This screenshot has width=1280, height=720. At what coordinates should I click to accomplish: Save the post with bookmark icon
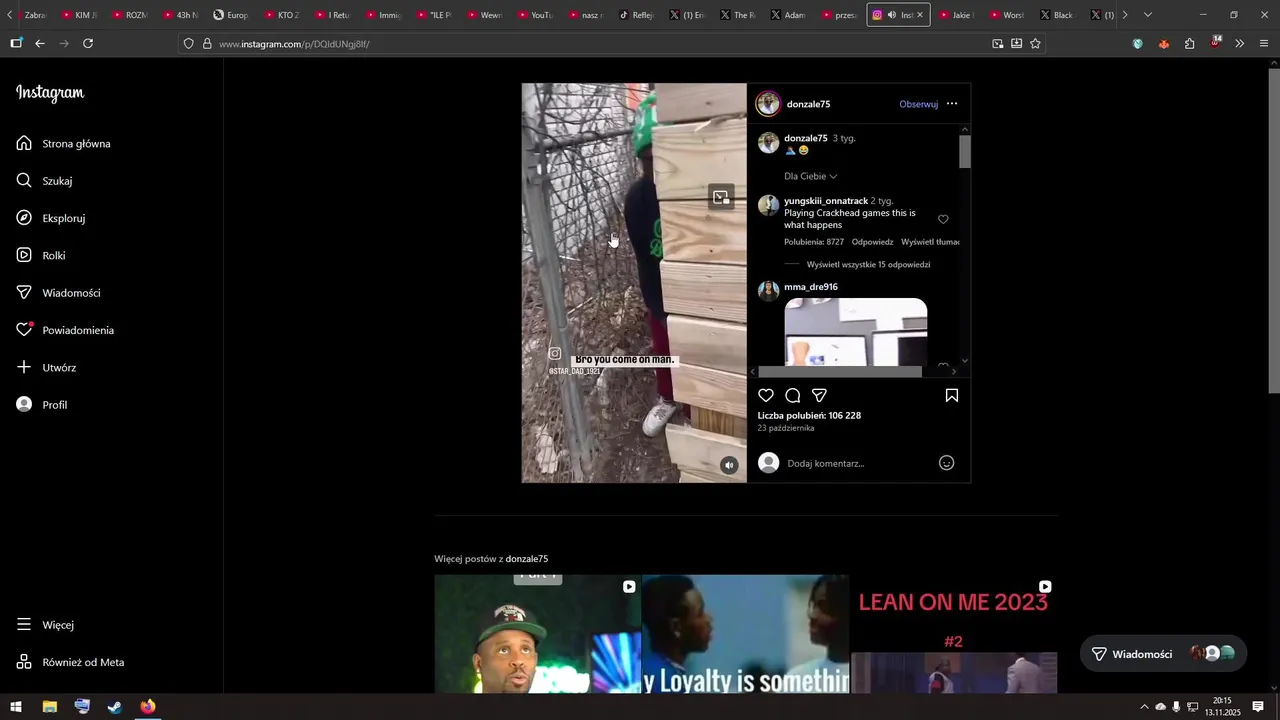click(x=952, y=395)
